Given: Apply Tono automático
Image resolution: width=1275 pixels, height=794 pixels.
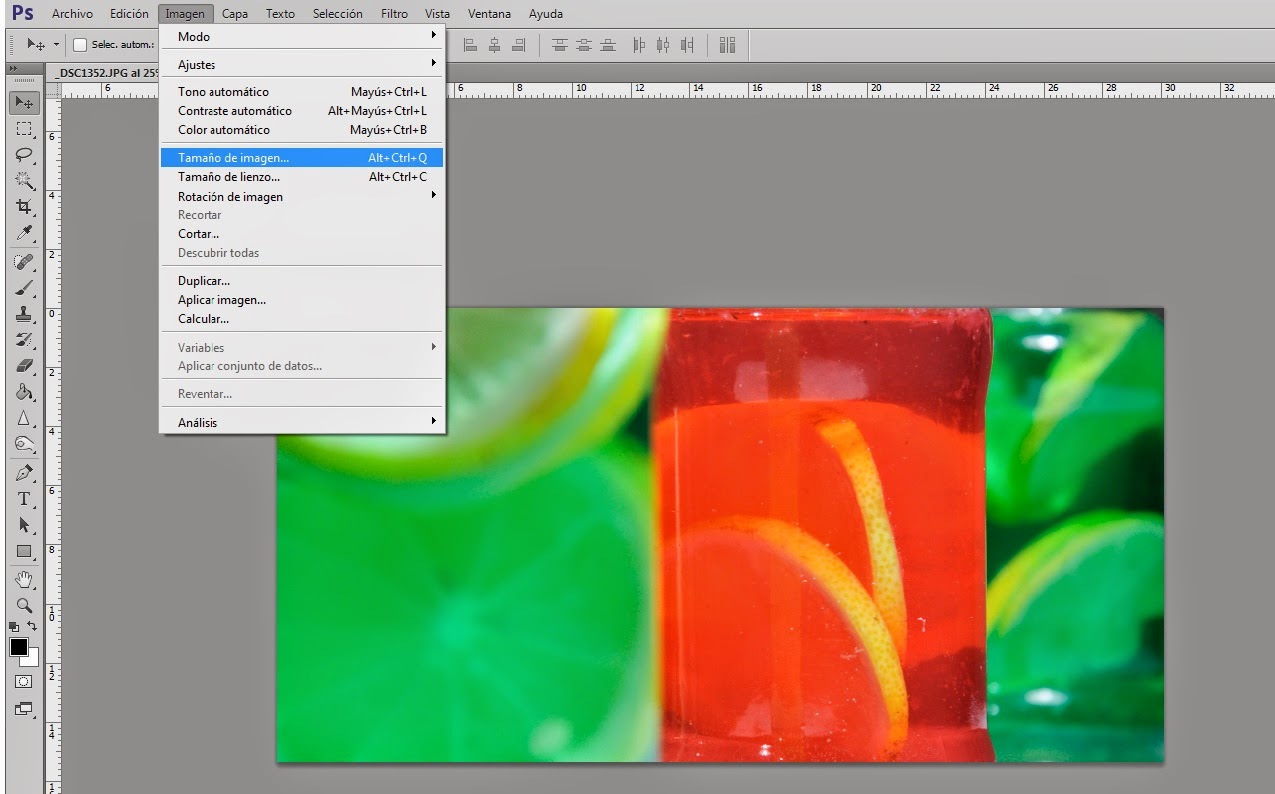Looking at the screenshot, I should pos(301,92).
